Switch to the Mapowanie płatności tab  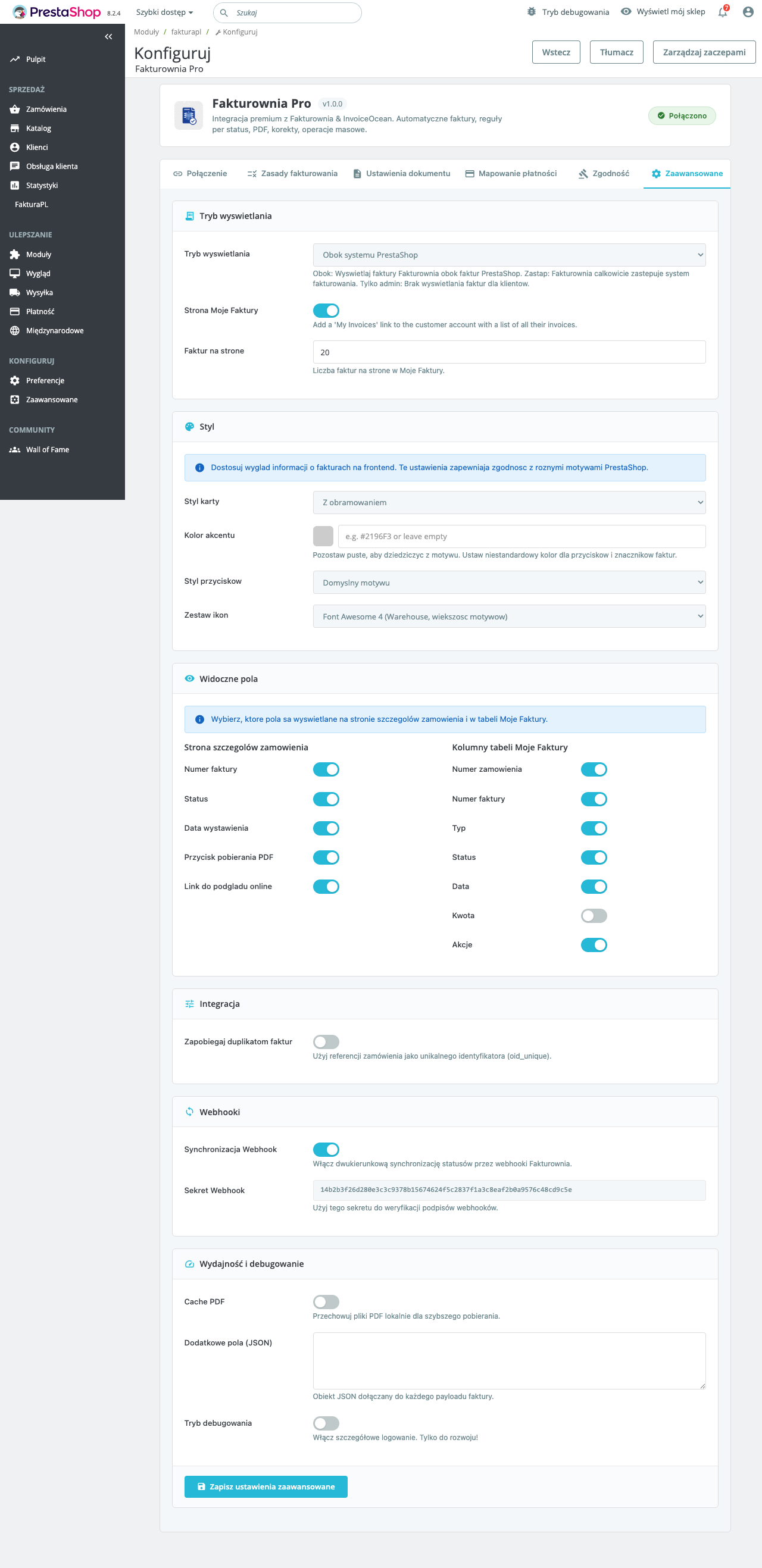510,174
